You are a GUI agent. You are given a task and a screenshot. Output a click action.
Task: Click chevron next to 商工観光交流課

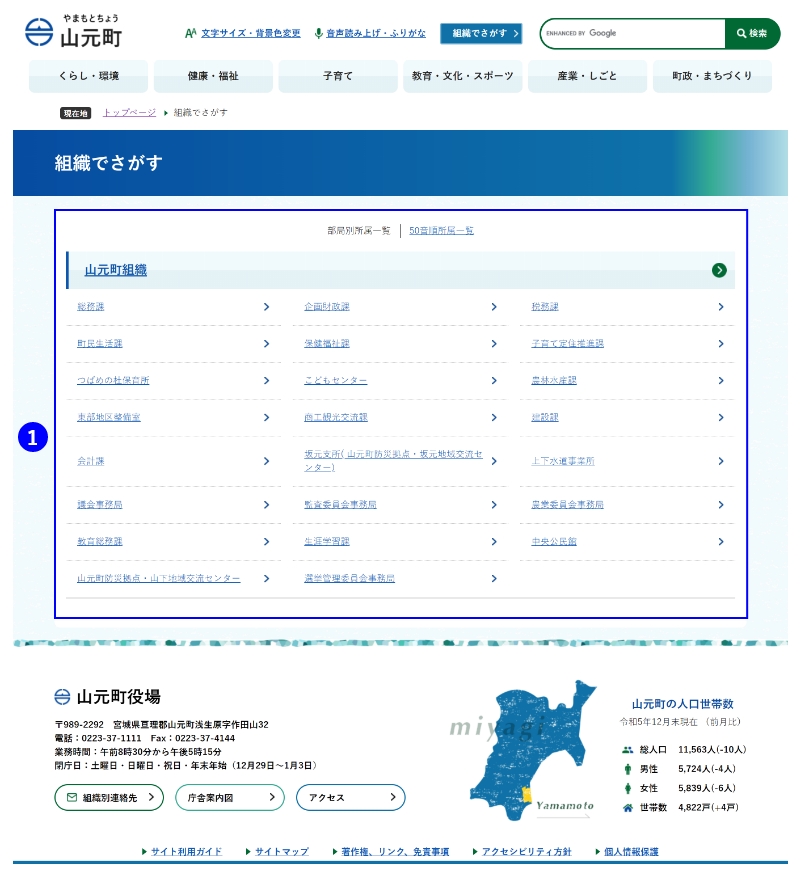(x=494, y=417)
